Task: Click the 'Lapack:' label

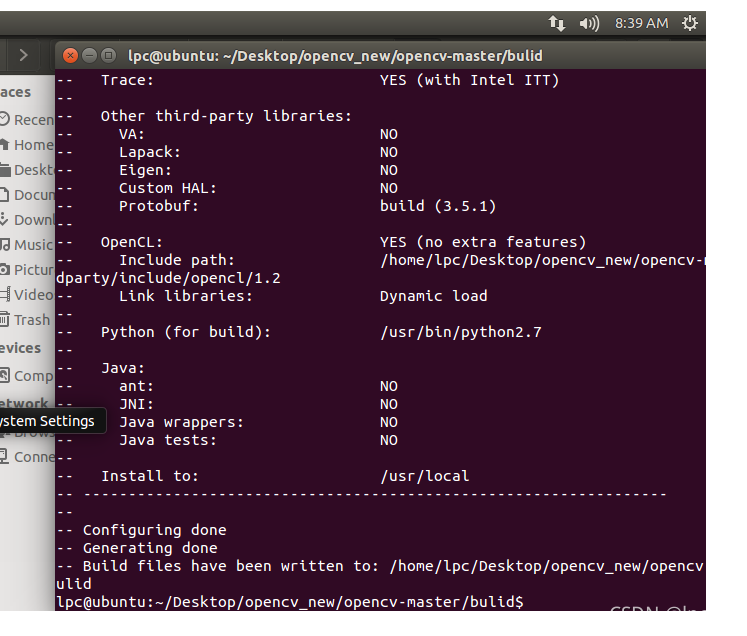Action: [x=150, y=152]
